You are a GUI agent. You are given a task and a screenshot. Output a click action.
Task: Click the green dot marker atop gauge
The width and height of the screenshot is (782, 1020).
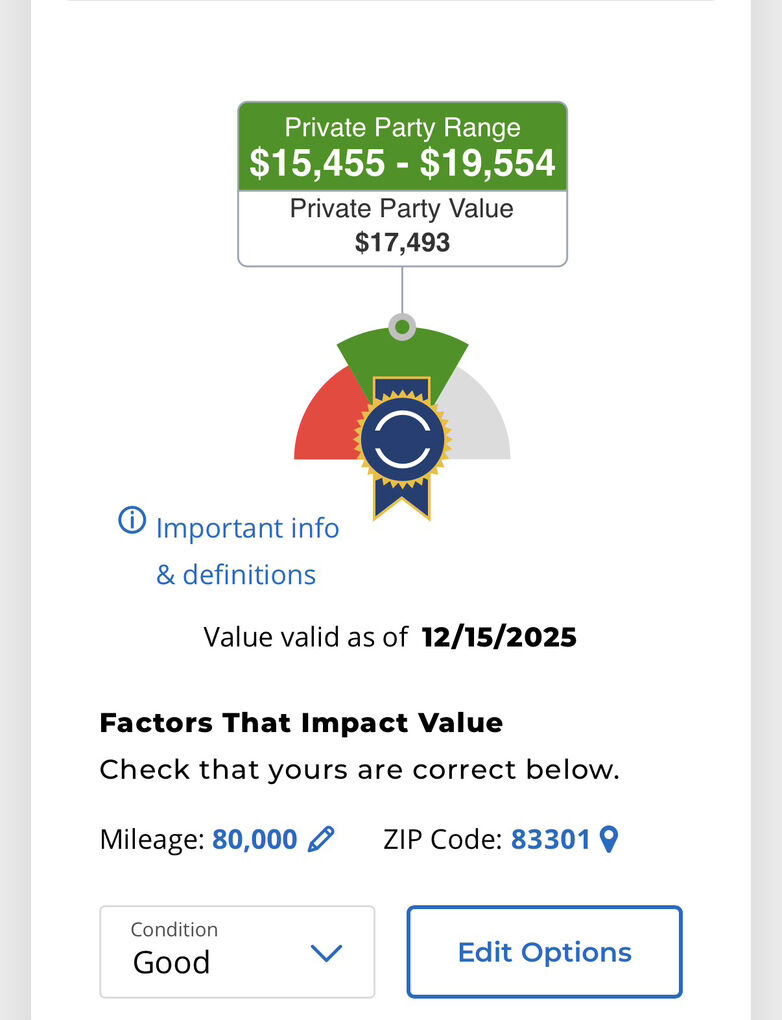pyautogui.click(x=402, y=327)
